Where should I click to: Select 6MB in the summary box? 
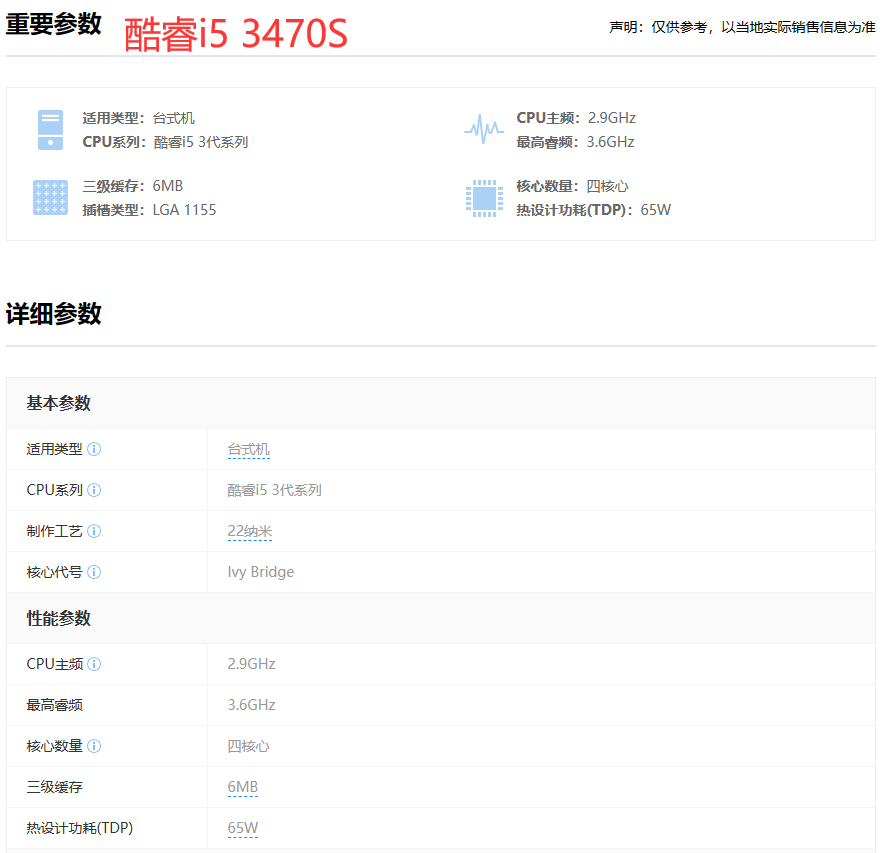click(x=168, y=186)
